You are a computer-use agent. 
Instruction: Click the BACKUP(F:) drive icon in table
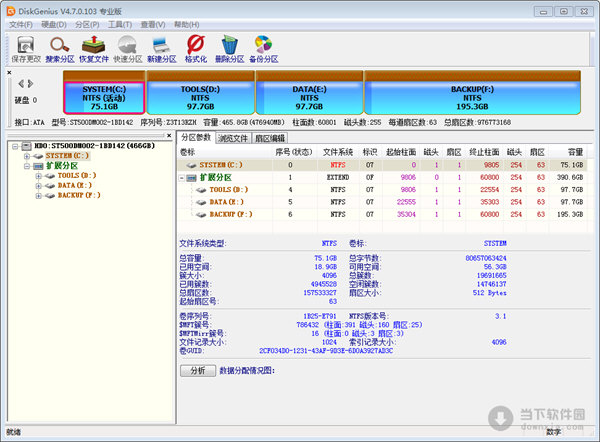201,215
